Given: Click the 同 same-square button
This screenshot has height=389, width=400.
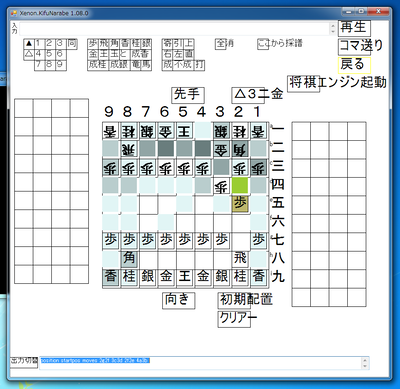Looking at the screenshot, I should coord(72,44).
